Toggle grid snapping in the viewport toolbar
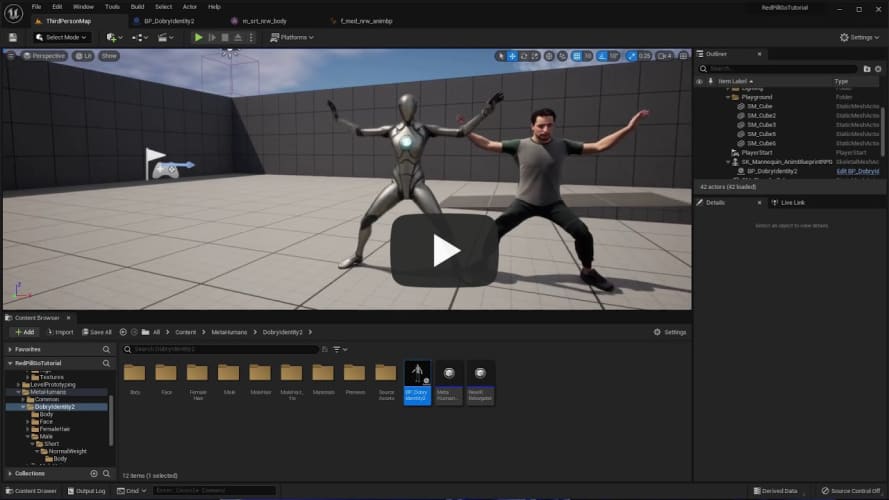The image size is (889, 500). (576, 56)
